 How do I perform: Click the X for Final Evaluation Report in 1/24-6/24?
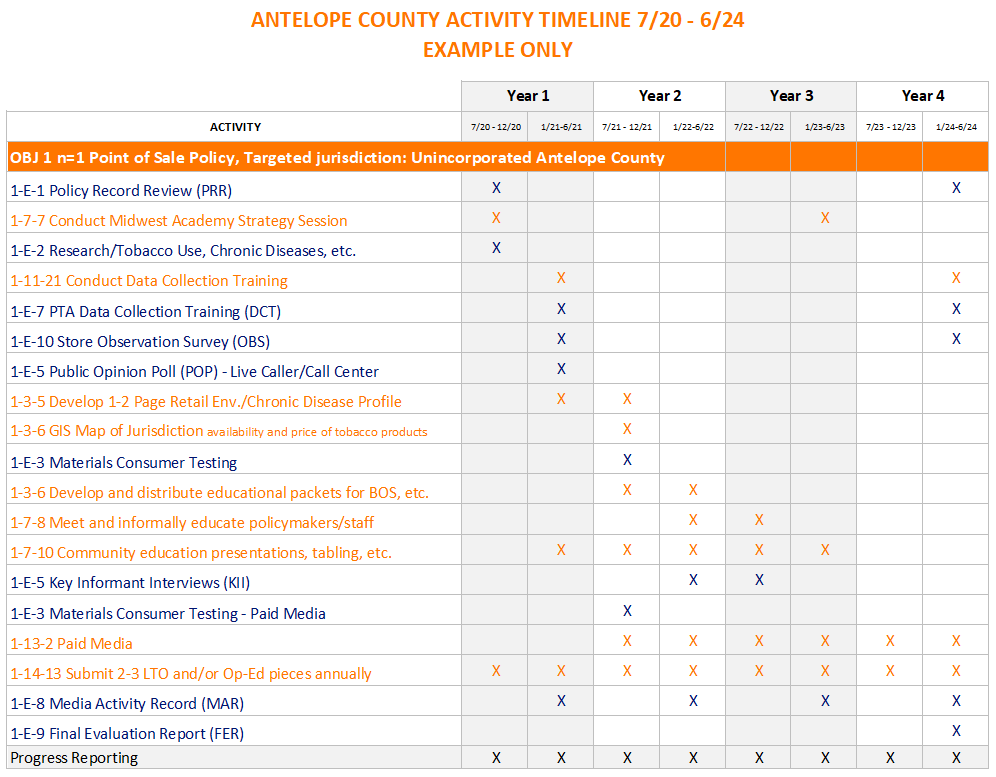tap(956, 731)
